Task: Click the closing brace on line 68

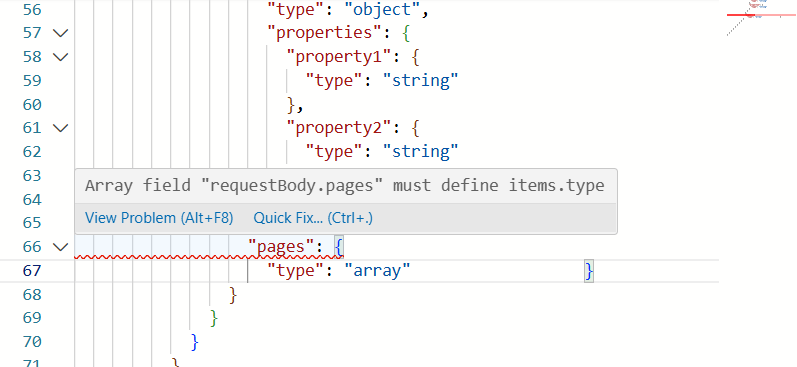Action: [233, 294]
